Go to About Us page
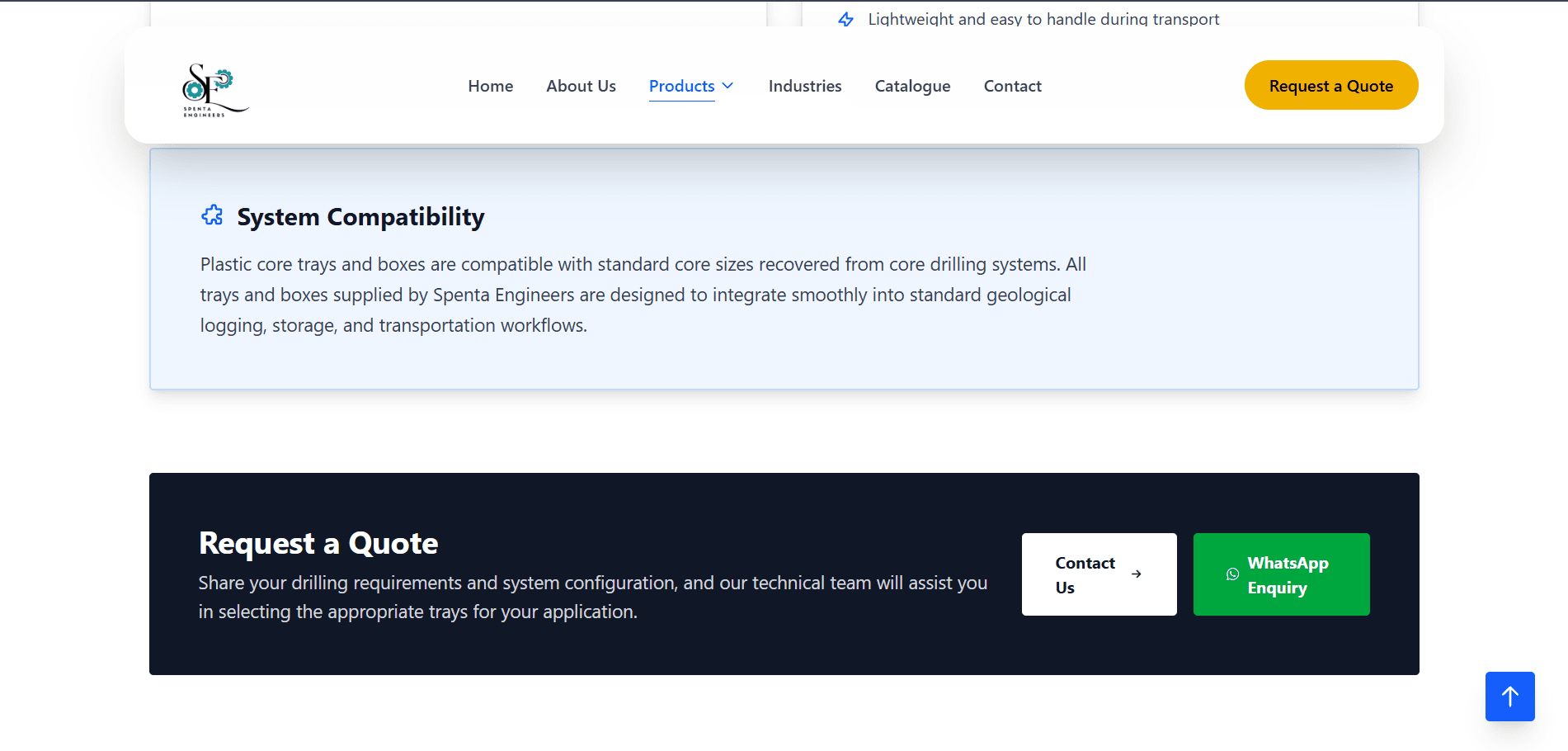Image resolution: width=1568 pixels, height=751 pixels. 581,86
